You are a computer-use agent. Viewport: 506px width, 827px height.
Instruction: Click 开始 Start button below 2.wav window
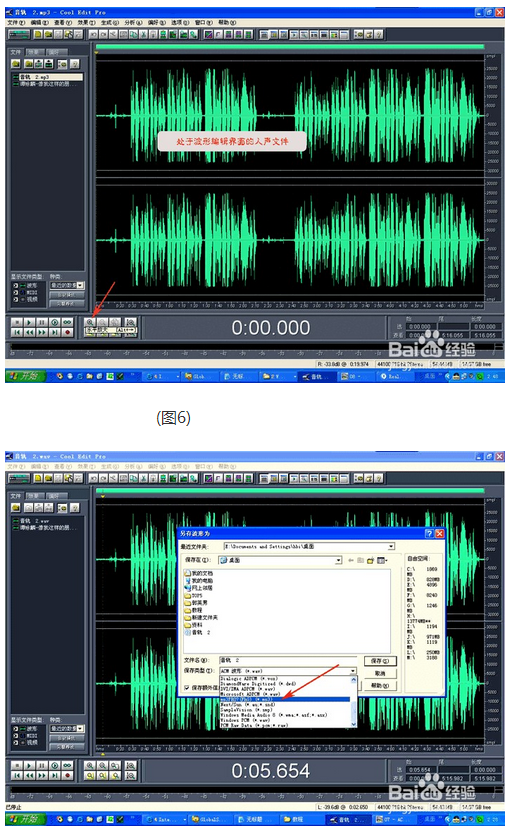click(x=25, y=819)
